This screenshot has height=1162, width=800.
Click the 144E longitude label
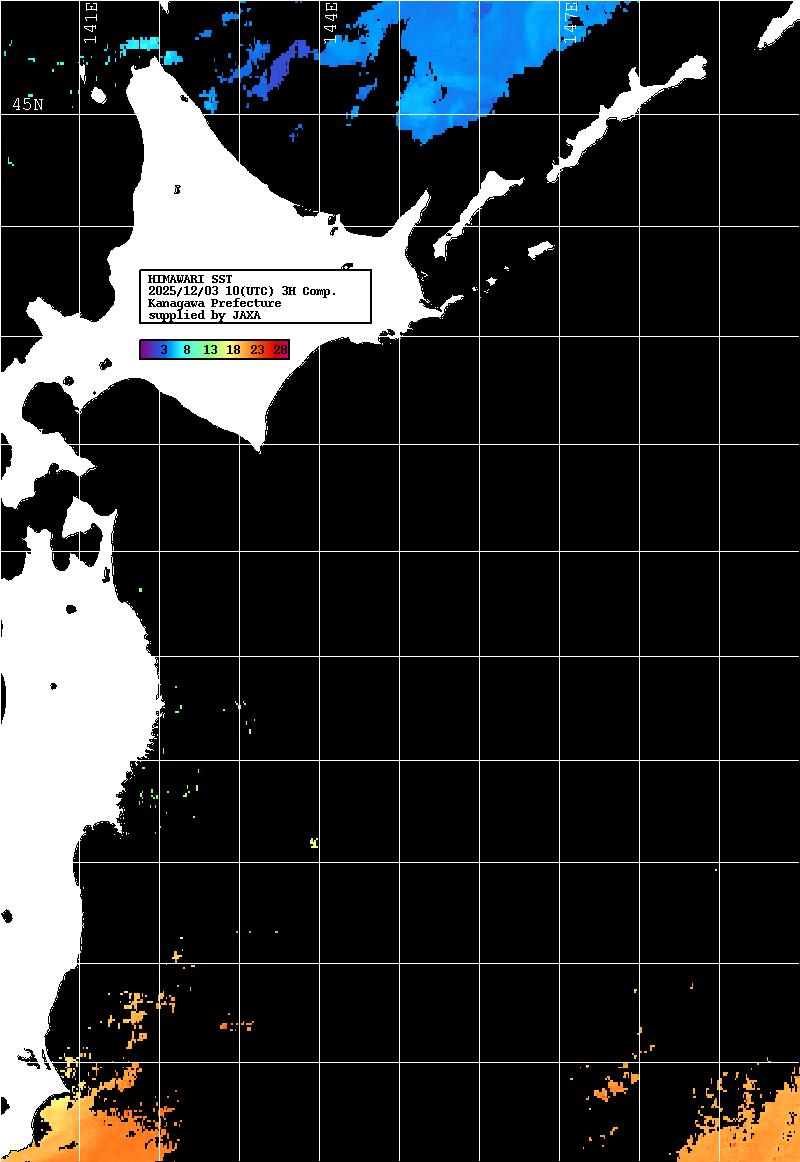[x=331, y=22]
